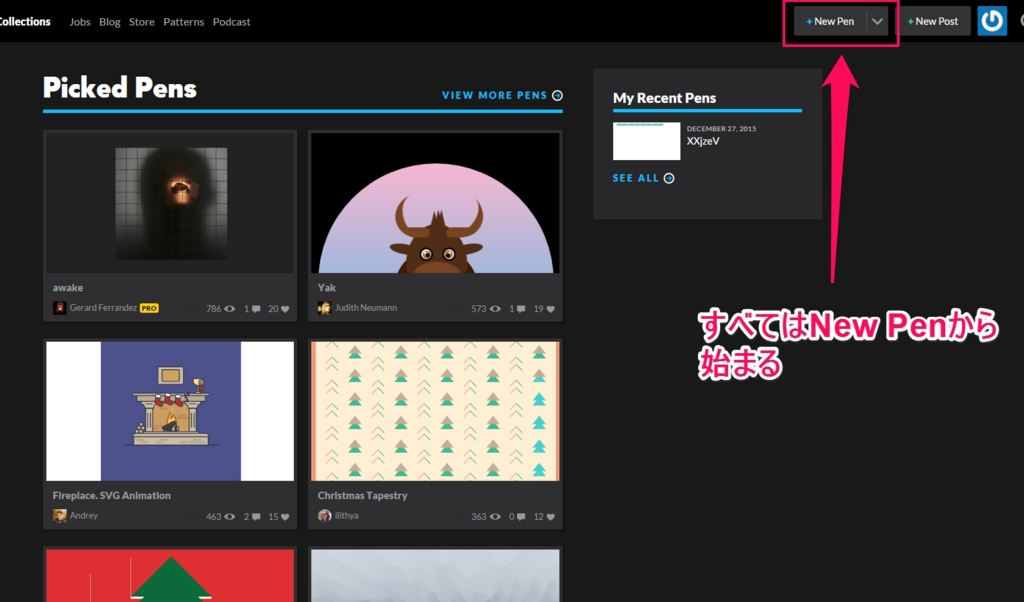The width and height of the screenshot is (1024, 602).
Task: Click the comments icon on Fireplace pen
Action: [256, 516]
